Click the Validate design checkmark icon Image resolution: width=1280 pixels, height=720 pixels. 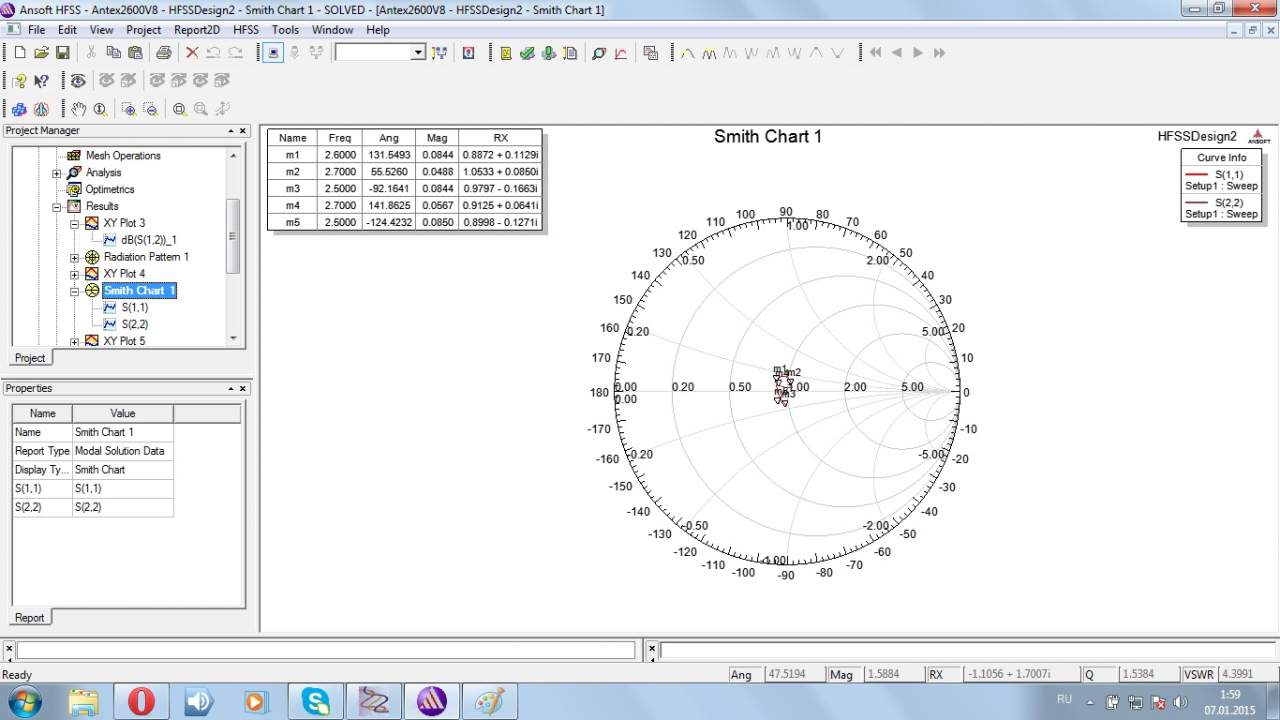coord(527,53)
